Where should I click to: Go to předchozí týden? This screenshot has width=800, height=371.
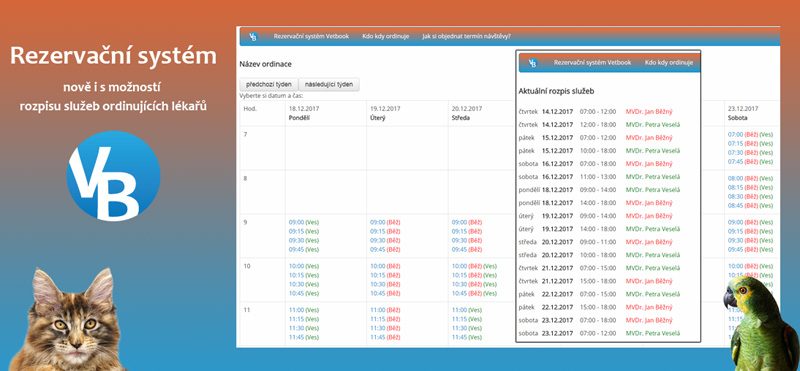tap(269, 84)
